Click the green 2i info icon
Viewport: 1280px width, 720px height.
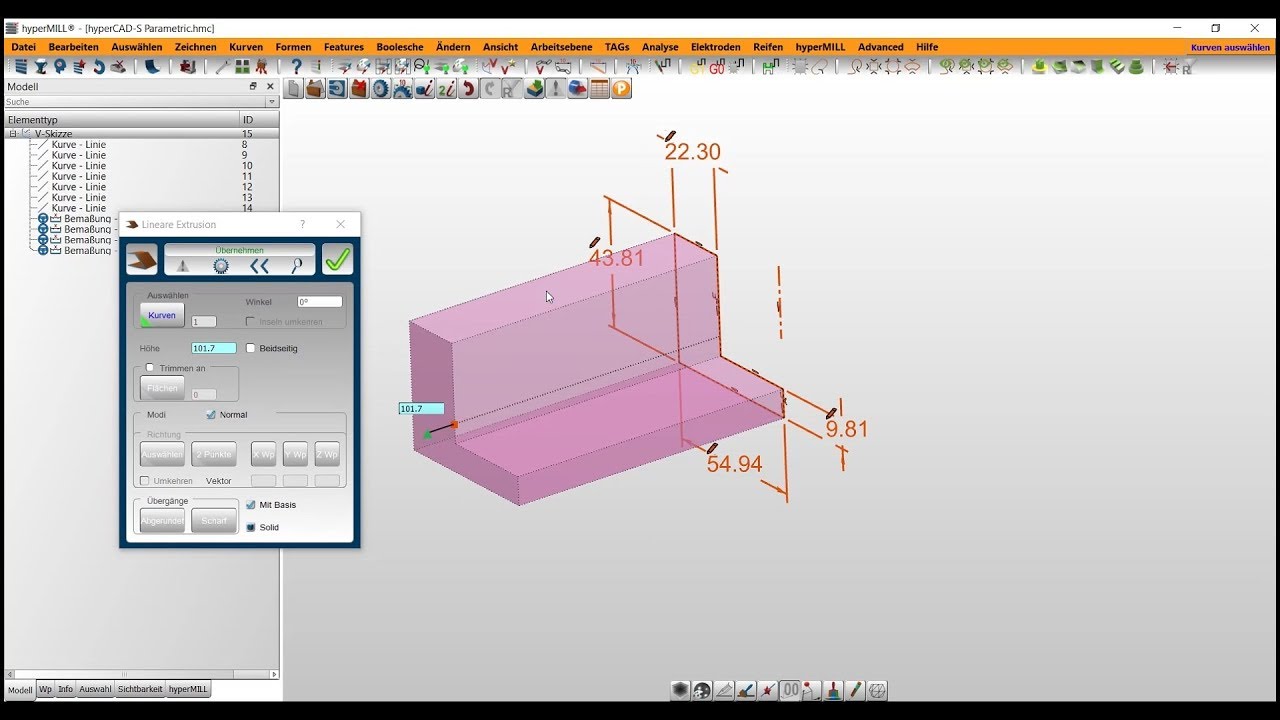(x=446, y=89)
